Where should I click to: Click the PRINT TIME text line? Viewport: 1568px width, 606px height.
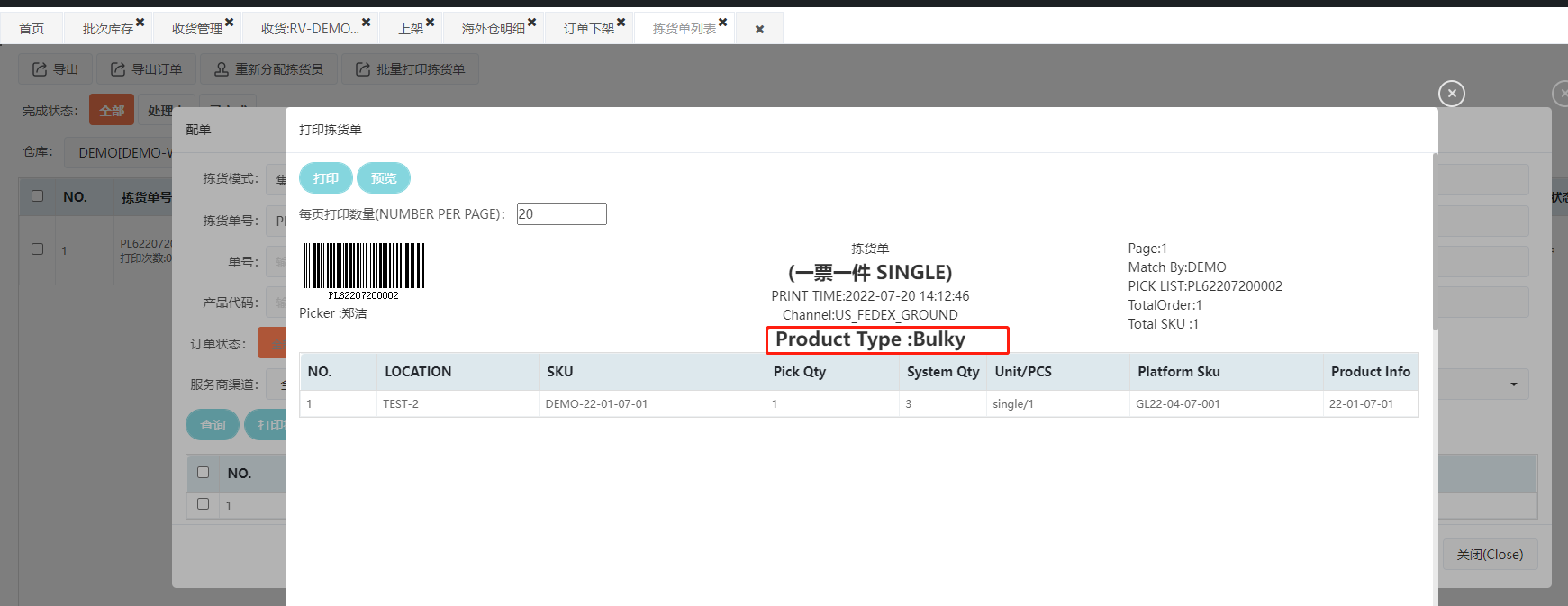[870, 296]
